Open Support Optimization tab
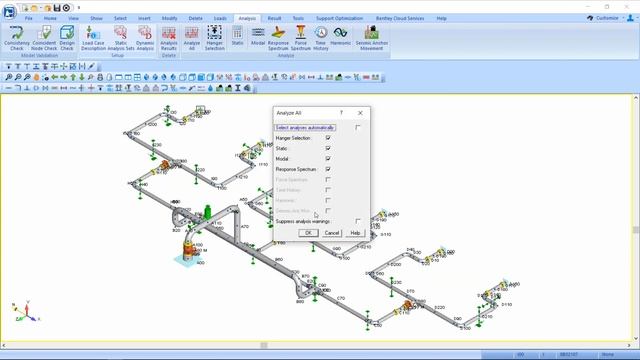 [339, 18]
